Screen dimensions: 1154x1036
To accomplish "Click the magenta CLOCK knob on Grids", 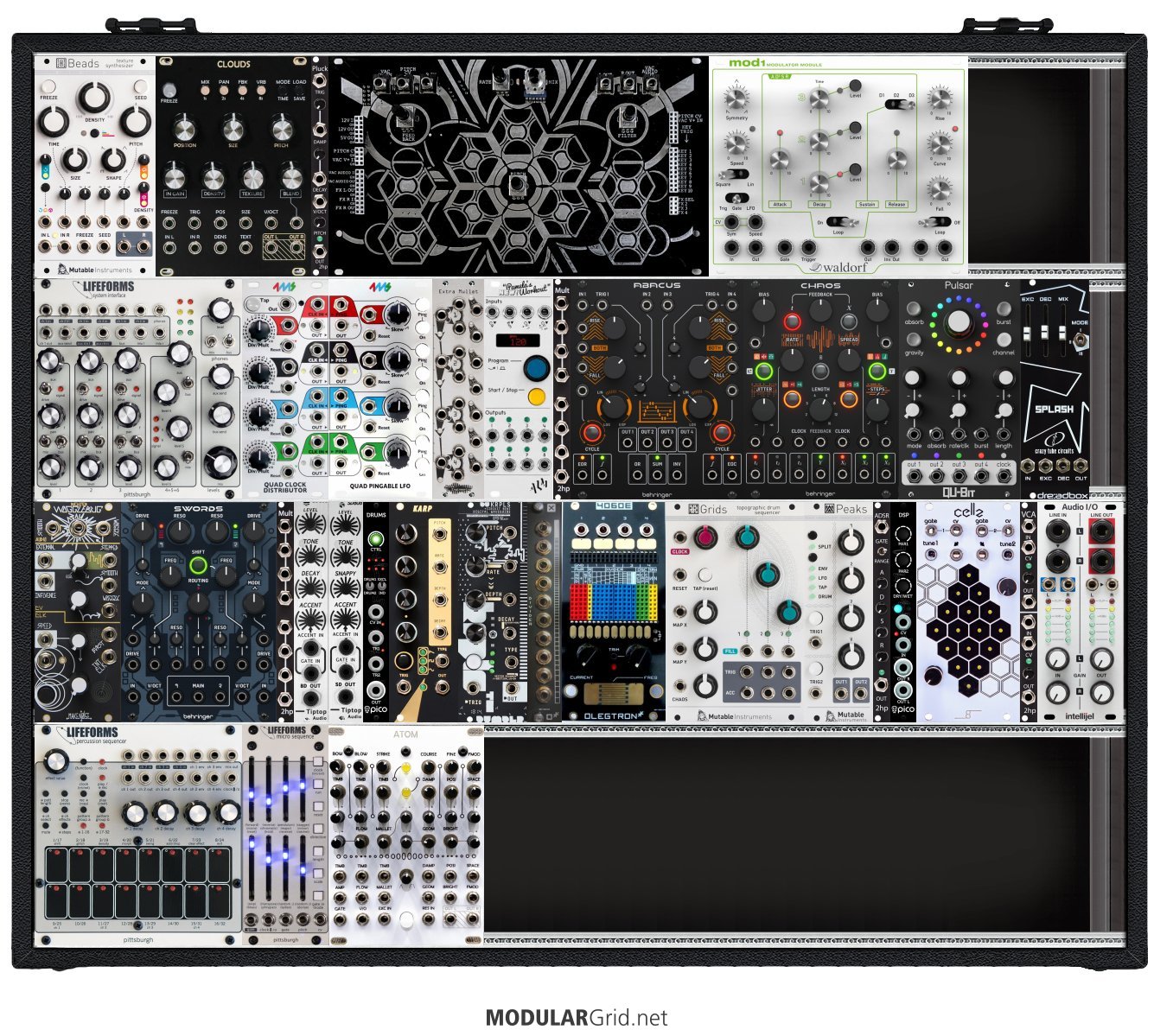I will point(705,537).
